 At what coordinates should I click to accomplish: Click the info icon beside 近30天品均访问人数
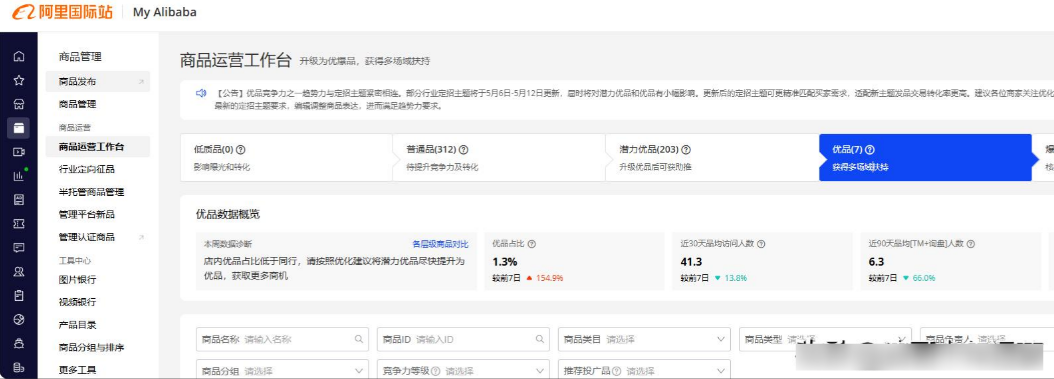pos(761,245)
